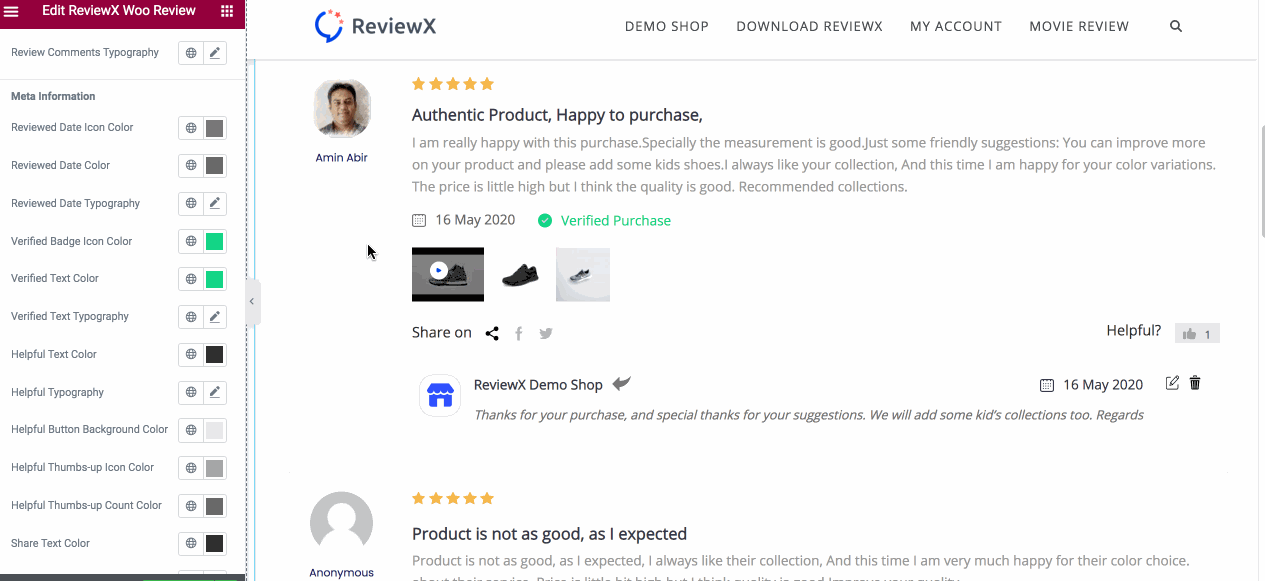Click the black shoe review thumbnail

click(x=519, y=274)
